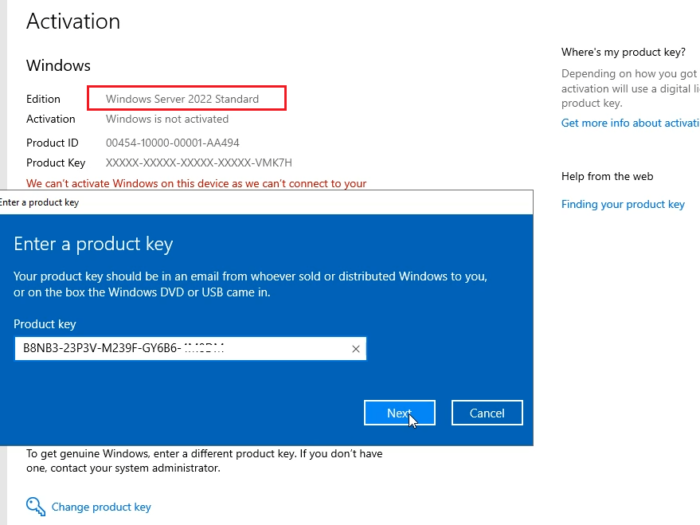
Task: Click the Edition label
Action: (x=43, y=99)
